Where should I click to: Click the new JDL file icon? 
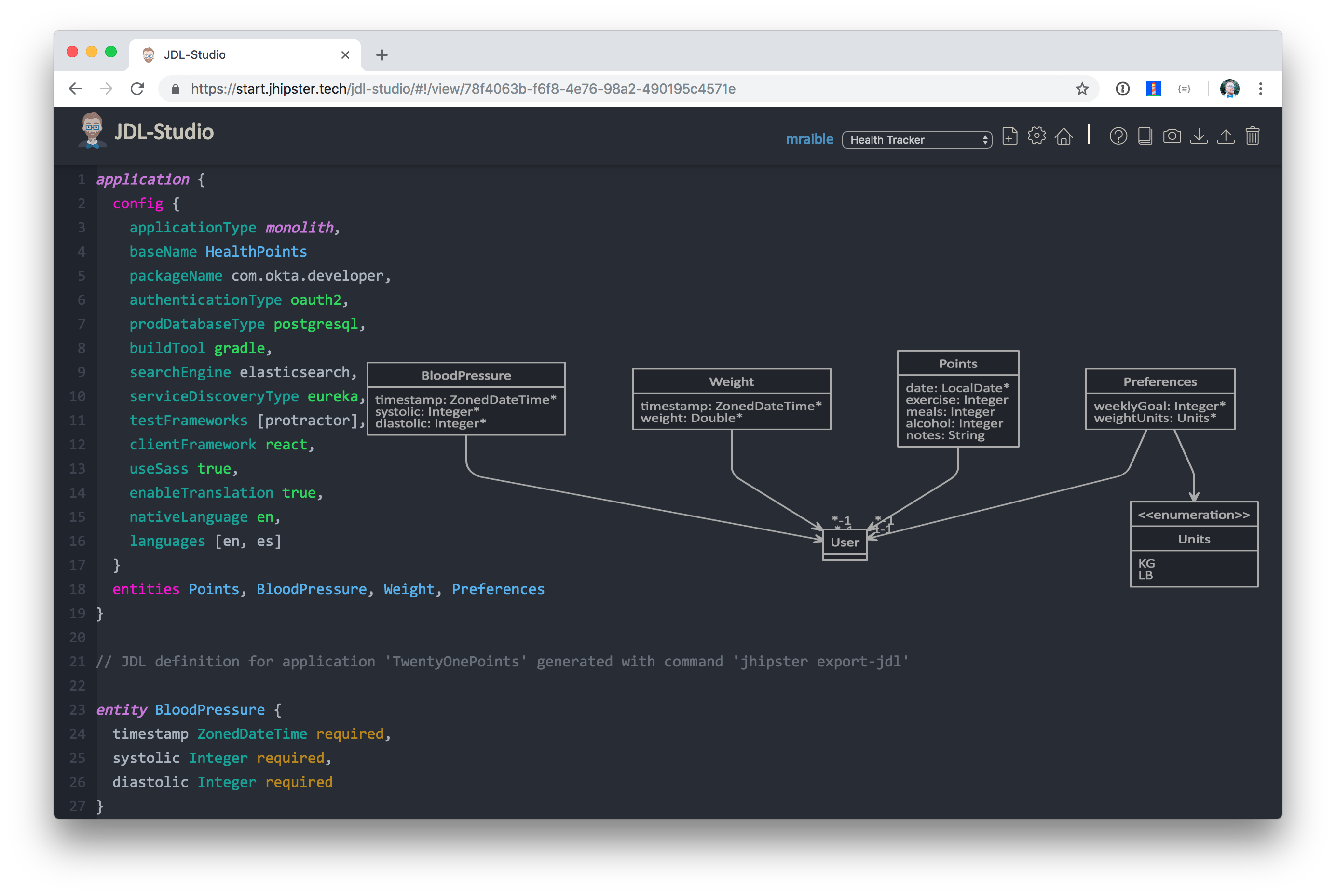coord(1009,136)
